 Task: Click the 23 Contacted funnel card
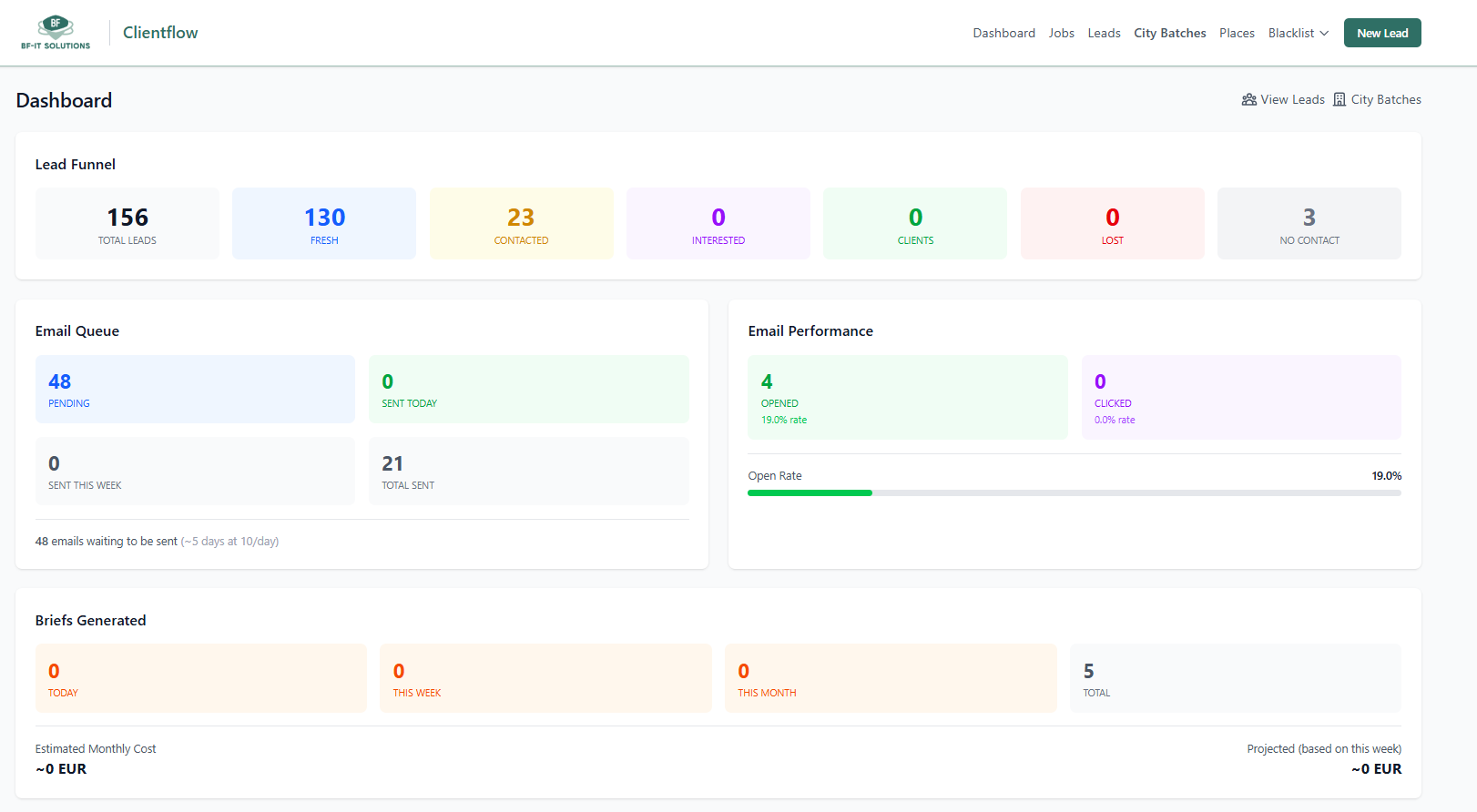coord(521,224)
